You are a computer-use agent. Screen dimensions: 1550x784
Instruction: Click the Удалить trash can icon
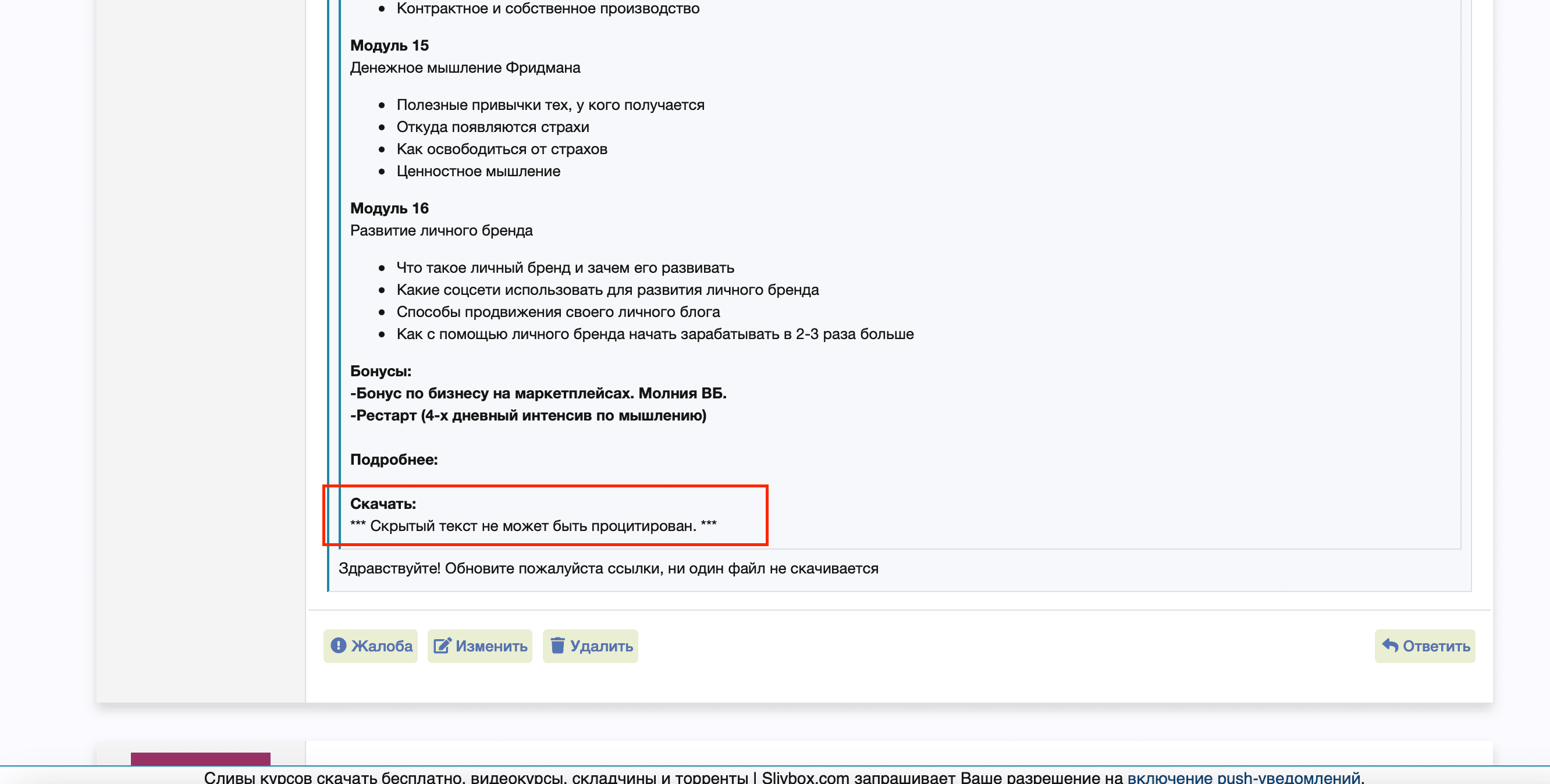(x=557, y=646)
